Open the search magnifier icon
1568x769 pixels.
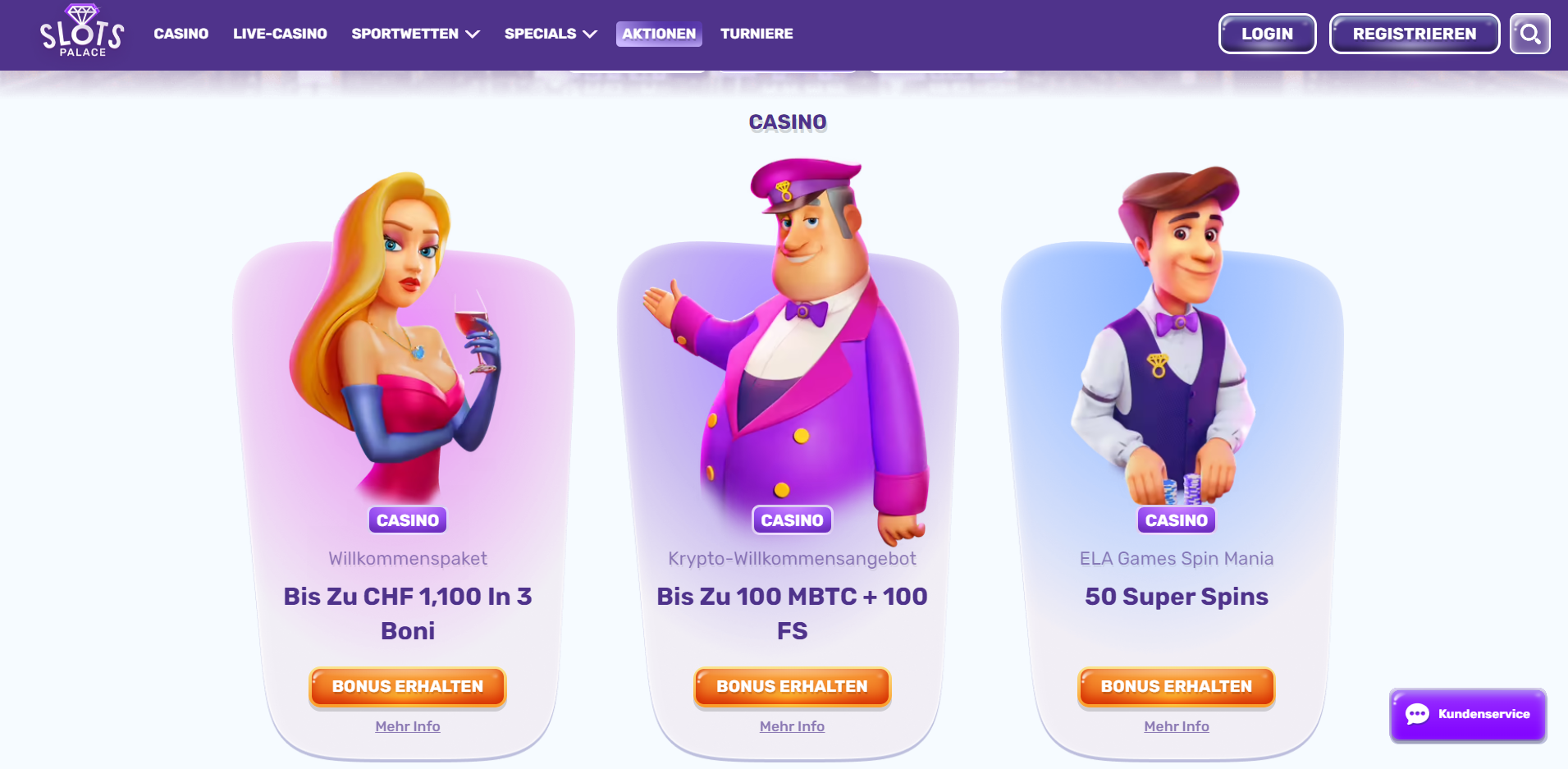tap(1529, 34)
